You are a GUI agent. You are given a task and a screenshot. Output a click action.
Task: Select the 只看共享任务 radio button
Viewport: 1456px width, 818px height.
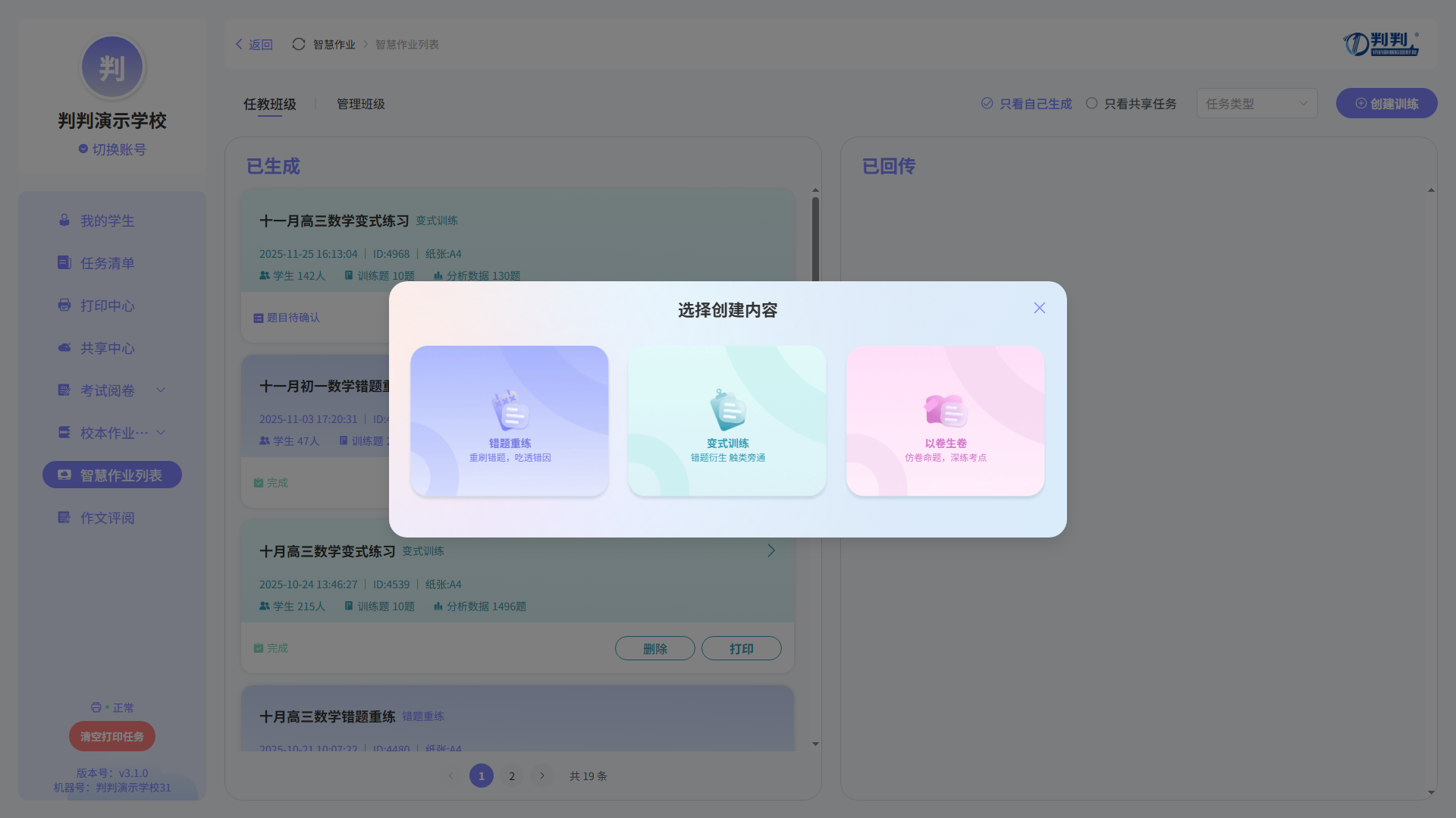[1092, 104]
